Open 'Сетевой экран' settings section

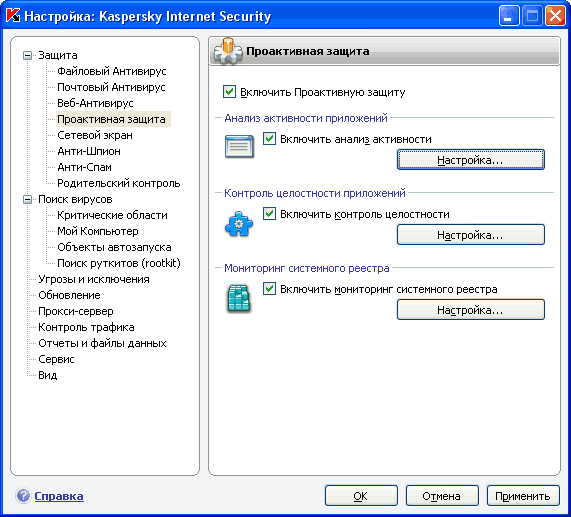tap(95, 135)
